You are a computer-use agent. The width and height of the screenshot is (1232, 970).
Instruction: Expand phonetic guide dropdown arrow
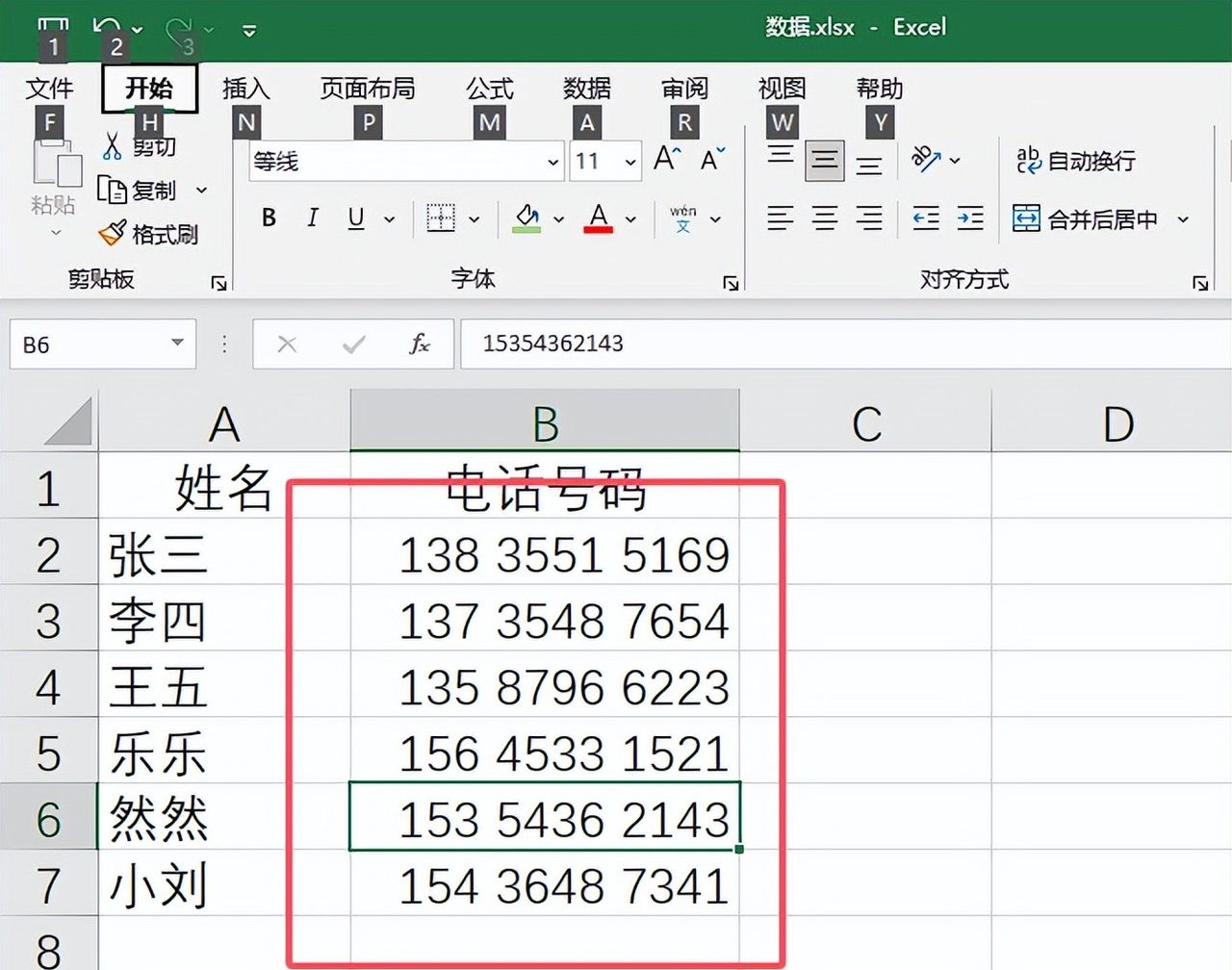(716, 219)
